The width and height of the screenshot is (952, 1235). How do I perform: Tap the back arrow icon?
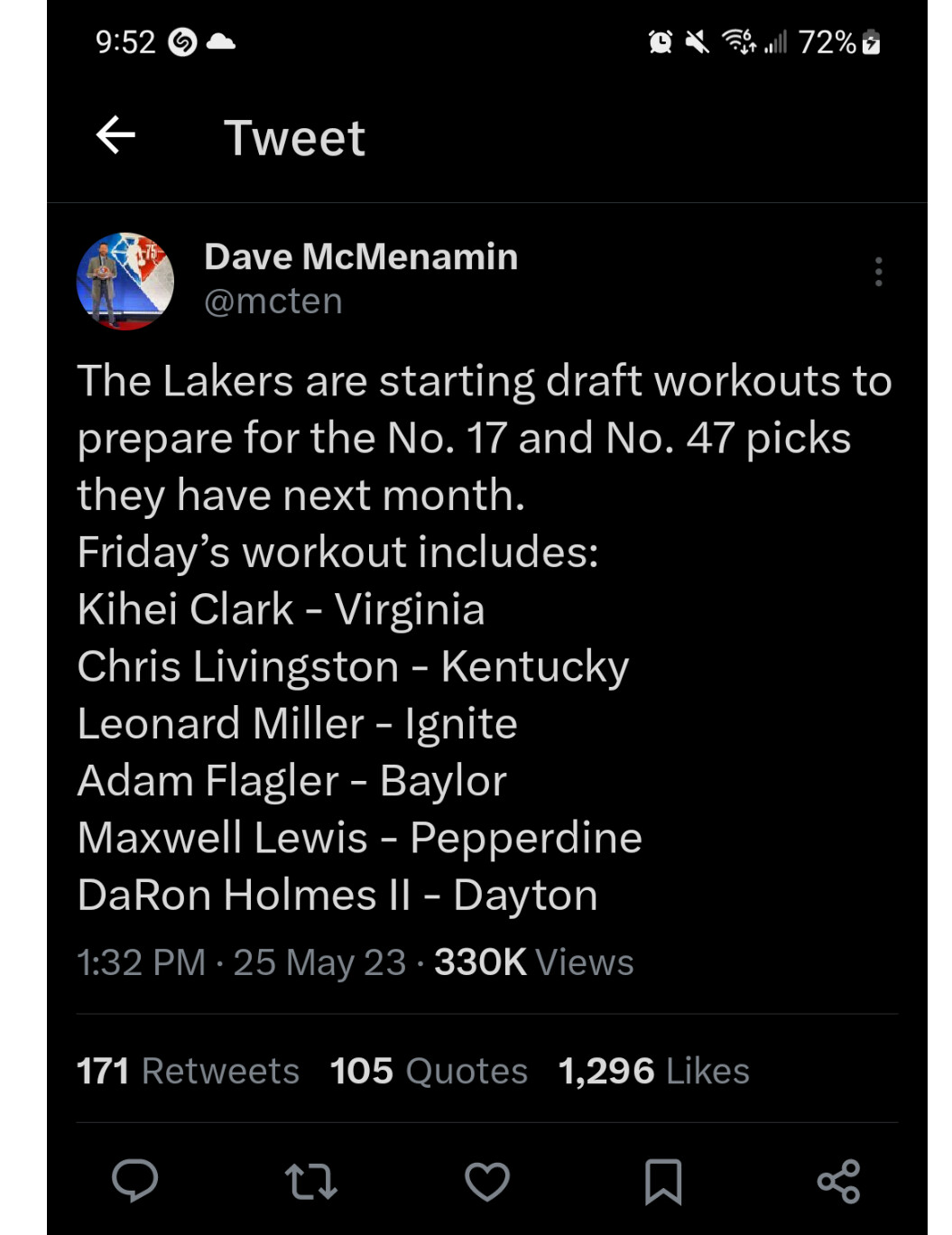pyautogui.click(x=116, y=136)
